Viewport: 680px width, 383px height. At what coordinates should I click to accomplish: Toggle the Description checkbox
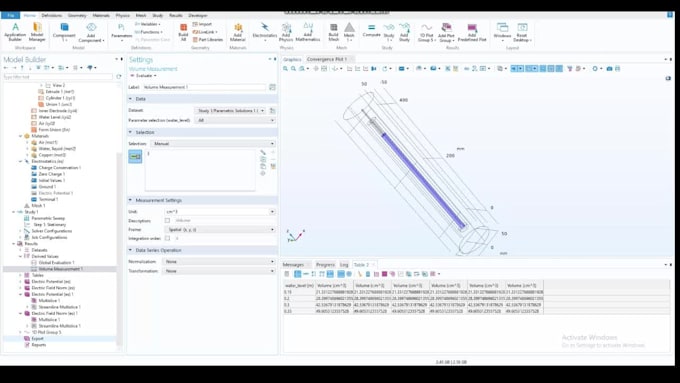(167, 221)
